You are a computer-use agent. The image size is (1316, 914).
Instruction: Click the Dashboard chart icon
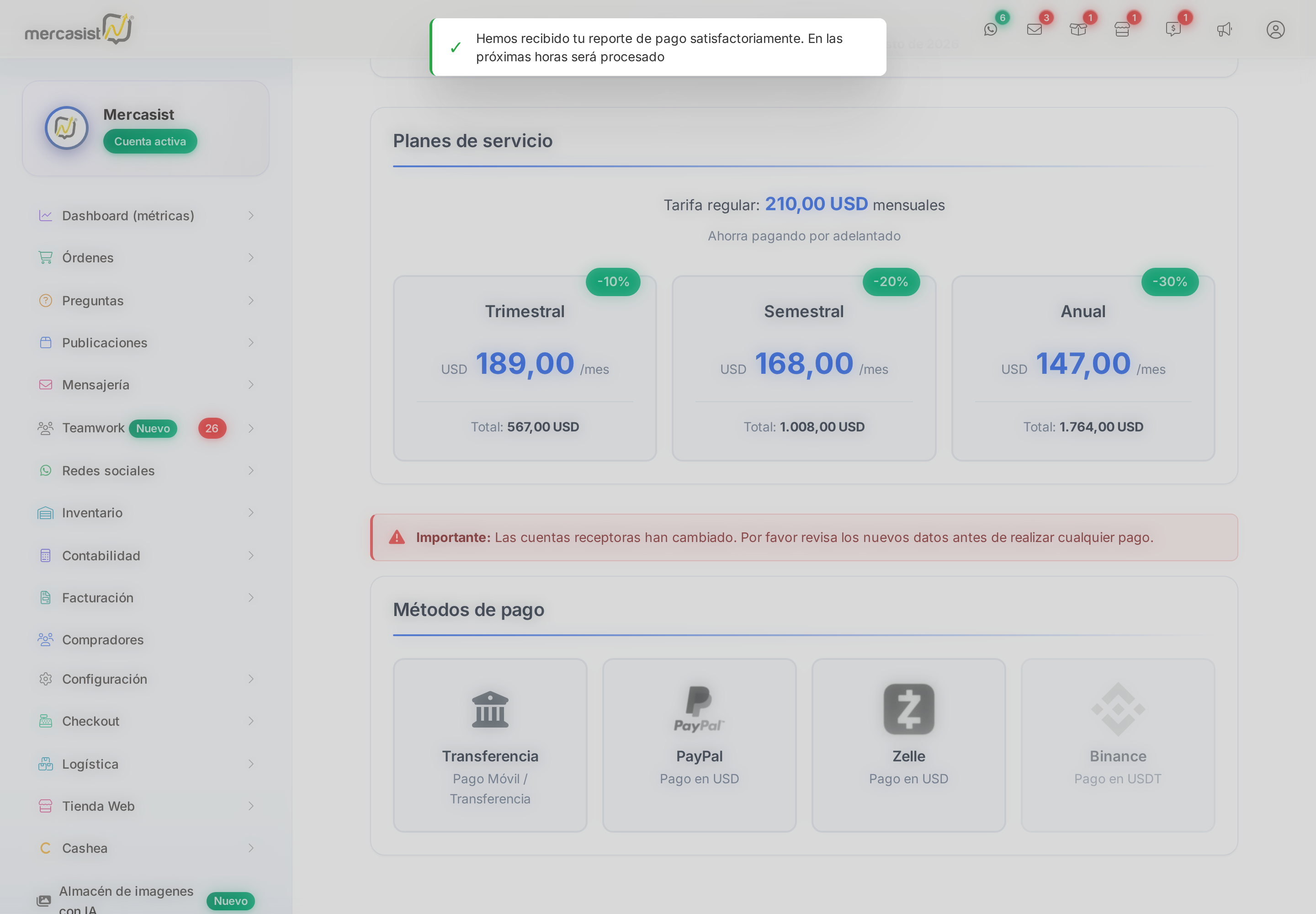point(45,215)
